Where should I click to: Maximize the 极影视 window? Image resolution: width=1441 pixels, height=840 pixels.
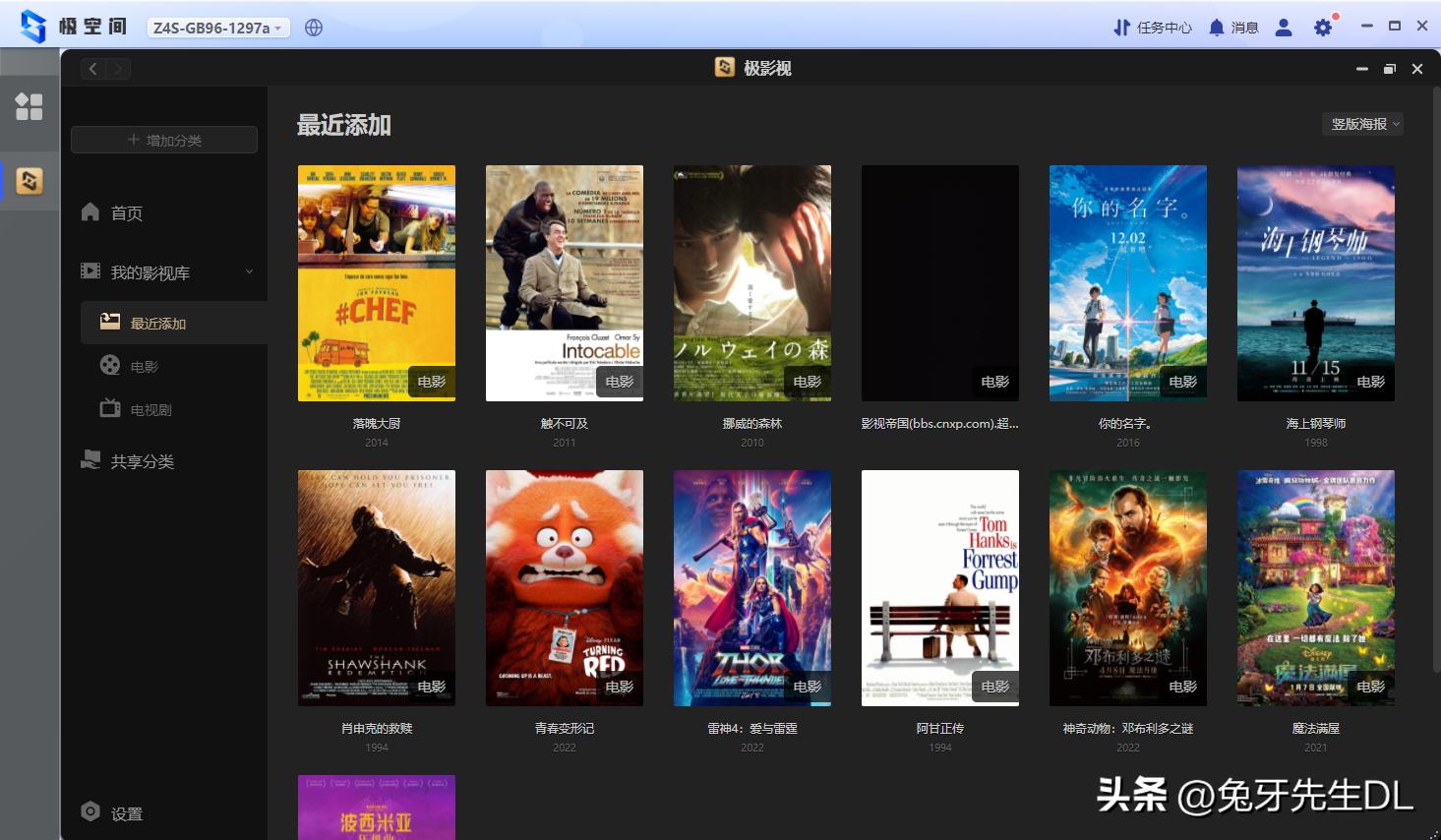[x=1390, y=69]
